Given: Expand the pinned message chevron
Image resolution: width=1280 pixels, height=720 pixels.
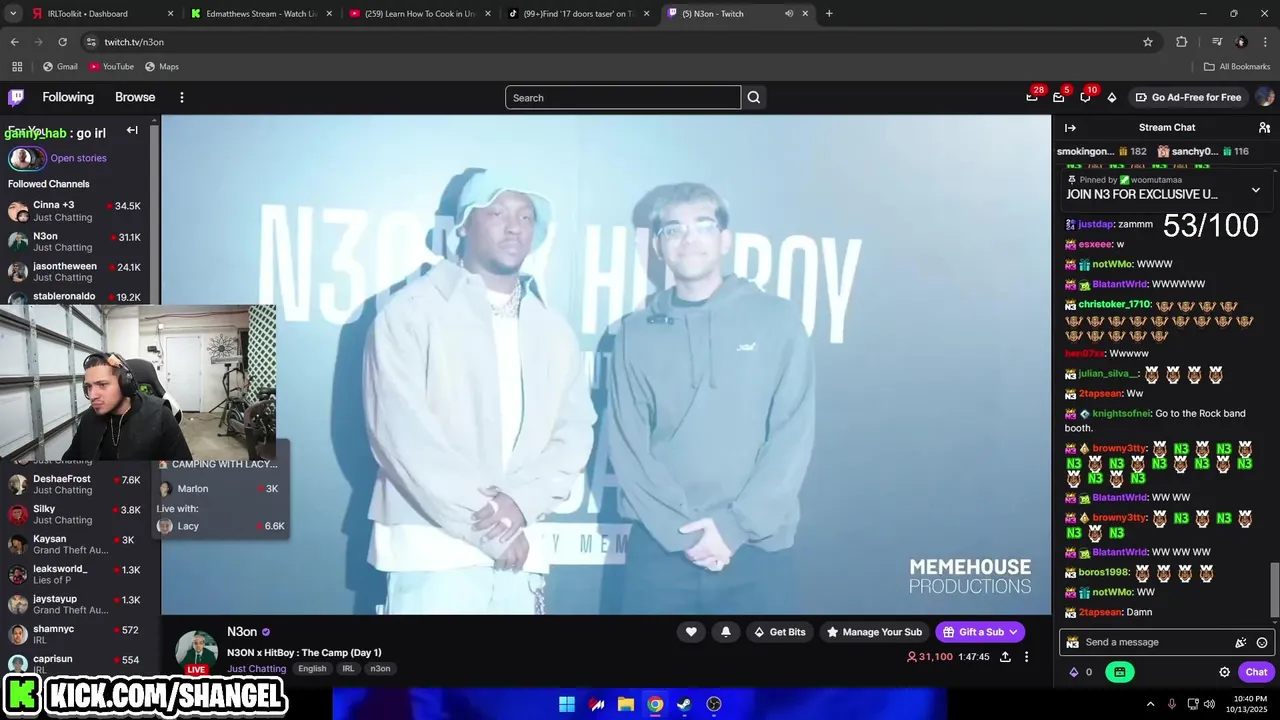Looking at the screenshot, I should (1256, 190).
